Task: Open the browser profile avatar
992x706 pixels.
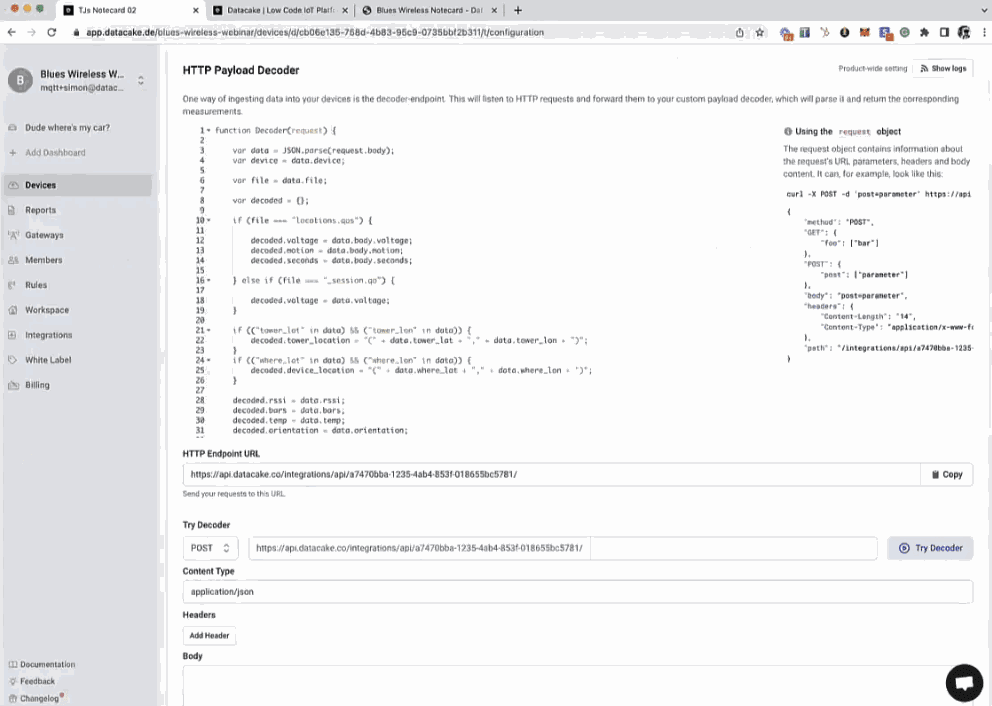Action: click(x=964, y=32)
